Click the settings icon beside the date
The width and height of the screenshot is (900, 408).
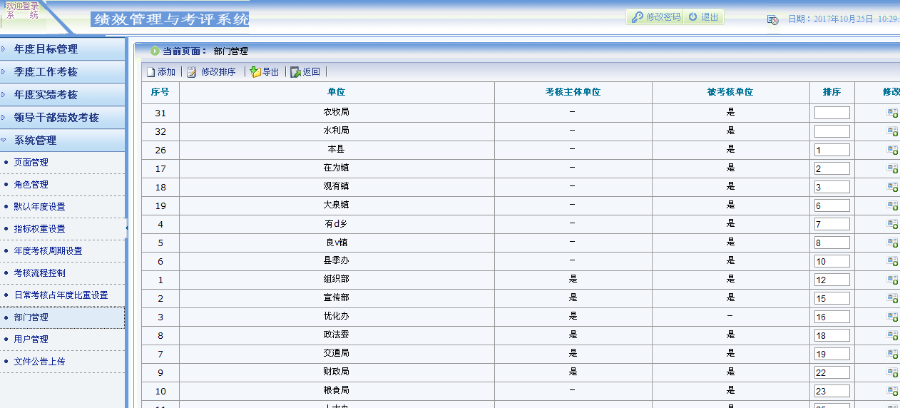click(773, 20)
